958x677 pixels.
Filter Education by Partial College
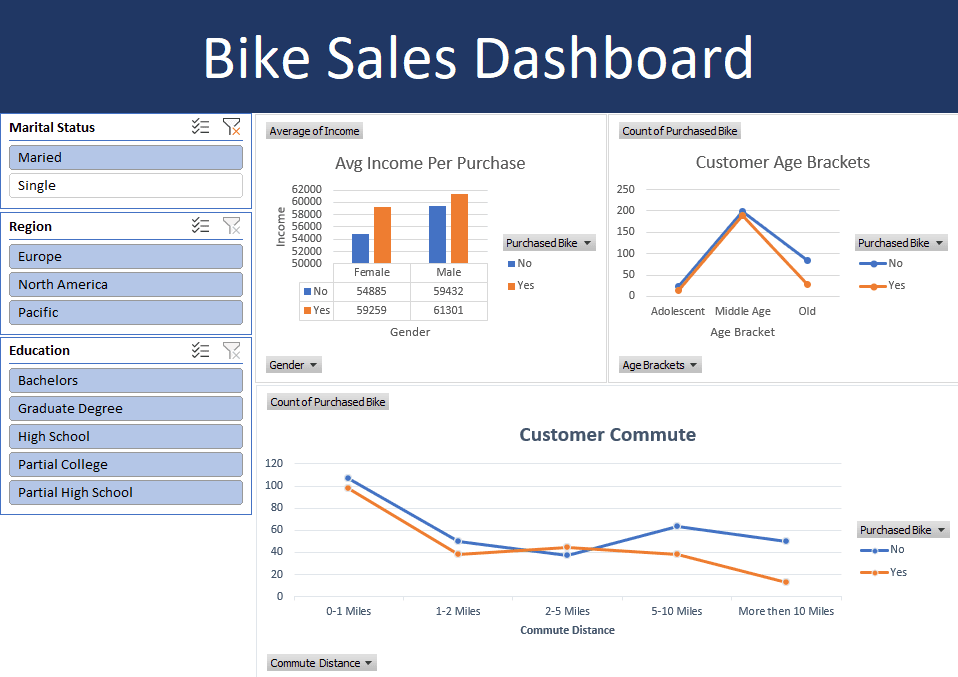[126, 465]
